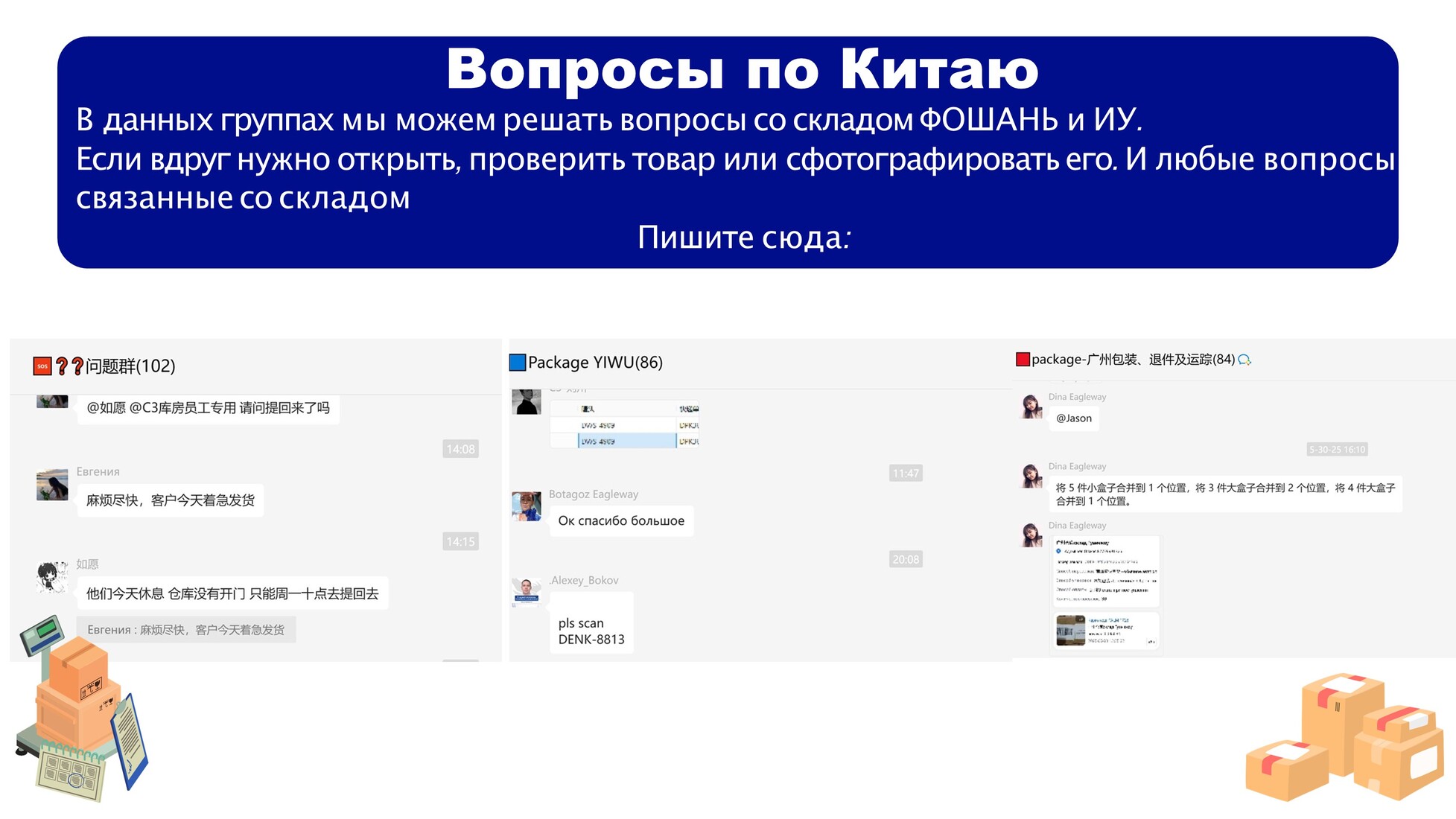Click the sender name Alexey_Bokov

tap(584, 580)
